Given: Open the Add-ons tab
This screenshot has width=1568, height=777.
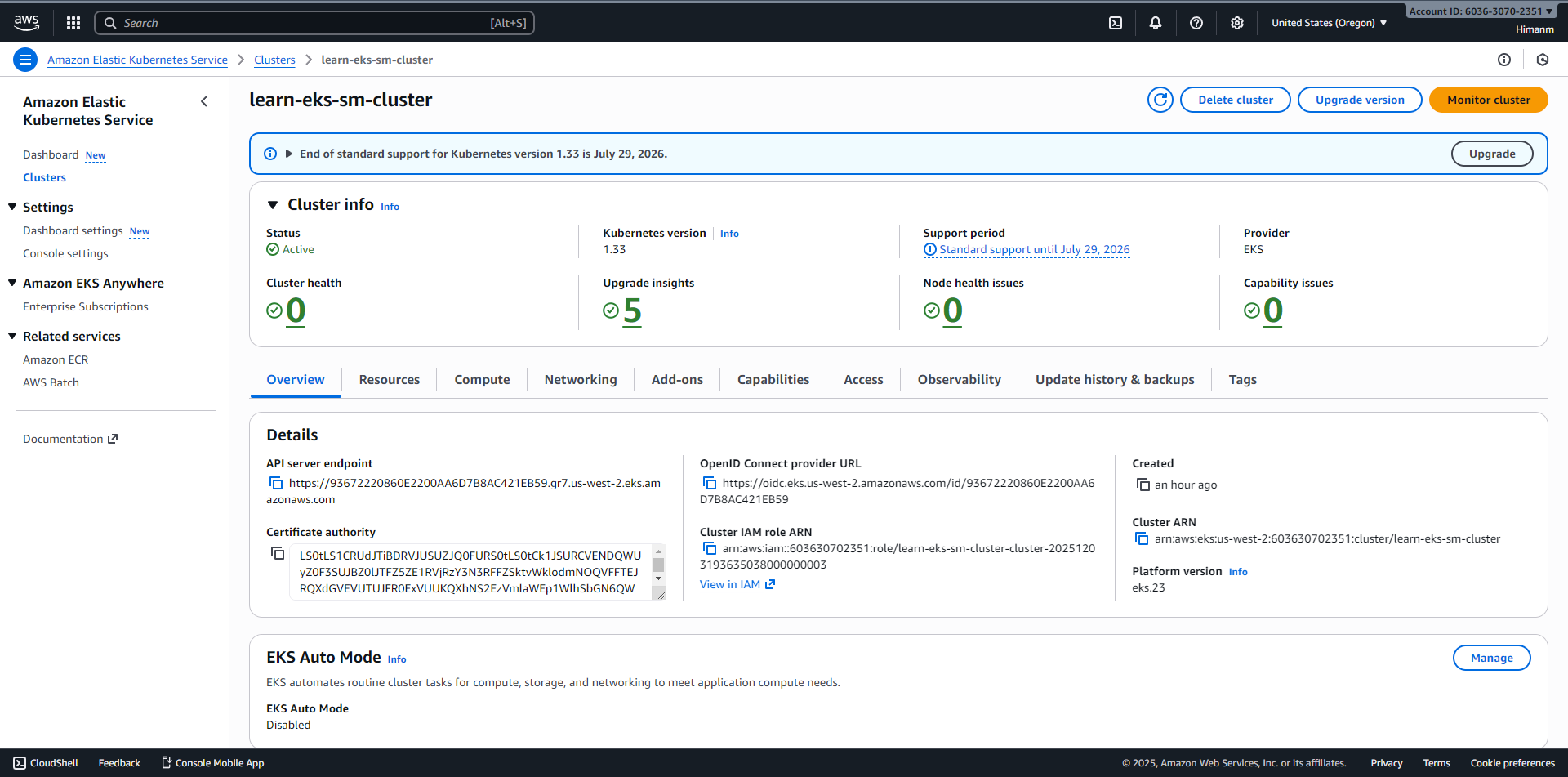Looking at the screenshot, I should pos(677,380).
